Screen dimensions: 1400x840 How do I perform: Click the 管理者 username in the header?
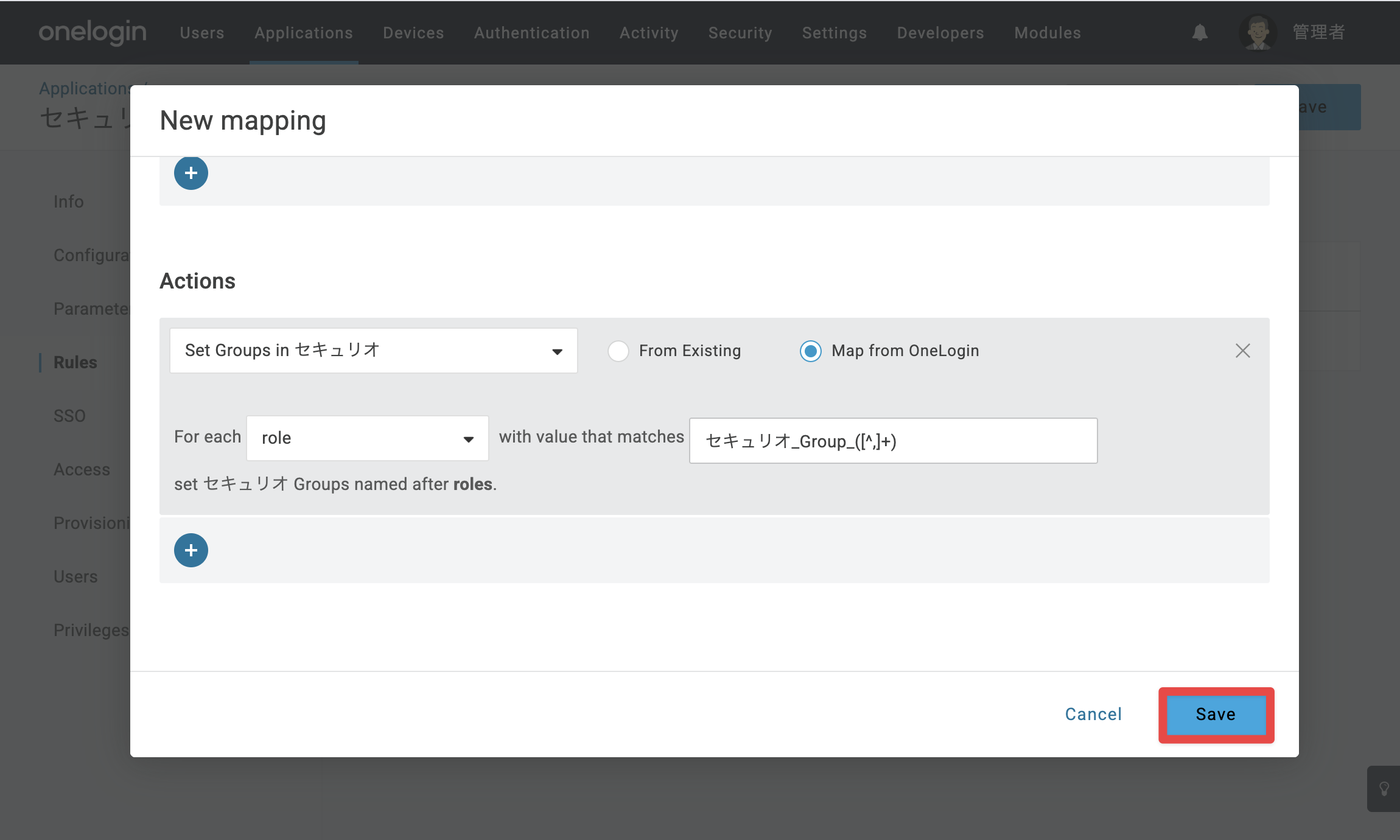1318,32
